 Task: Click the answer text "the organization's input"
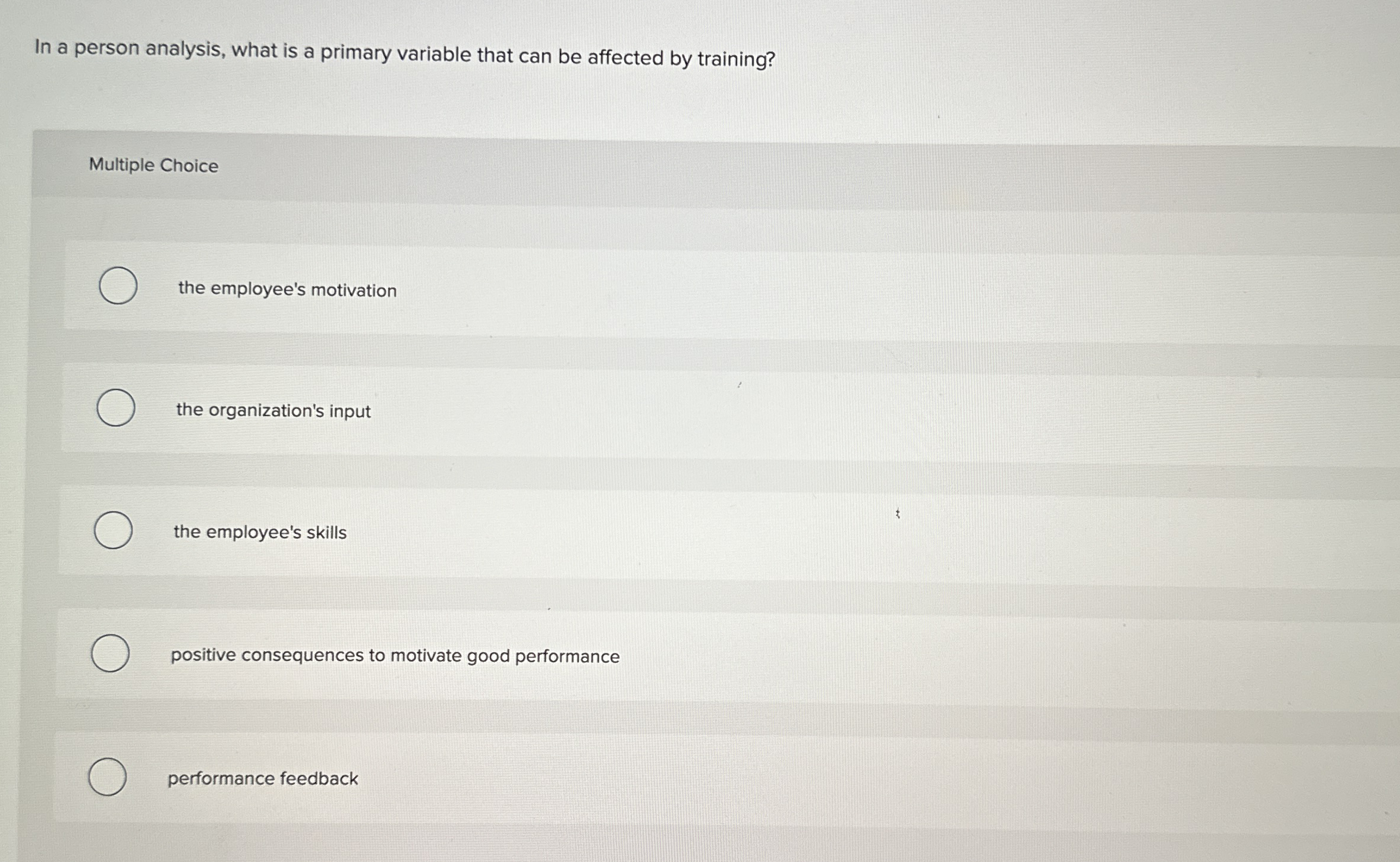[x=273, y=411]
